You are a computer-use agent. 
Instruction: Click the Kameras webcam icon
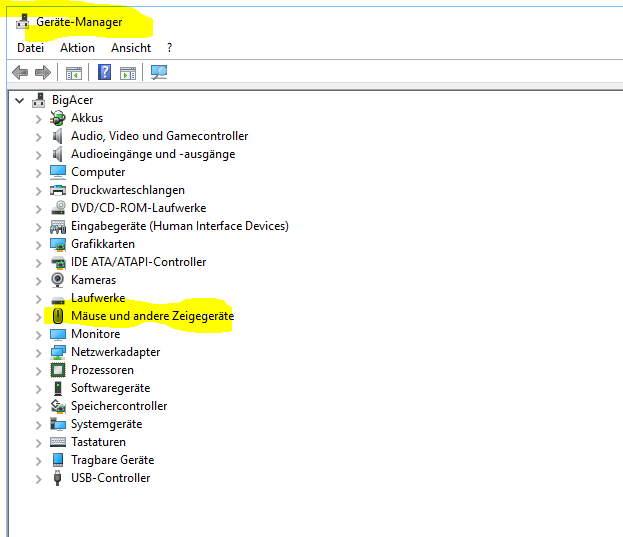point(58,280)
